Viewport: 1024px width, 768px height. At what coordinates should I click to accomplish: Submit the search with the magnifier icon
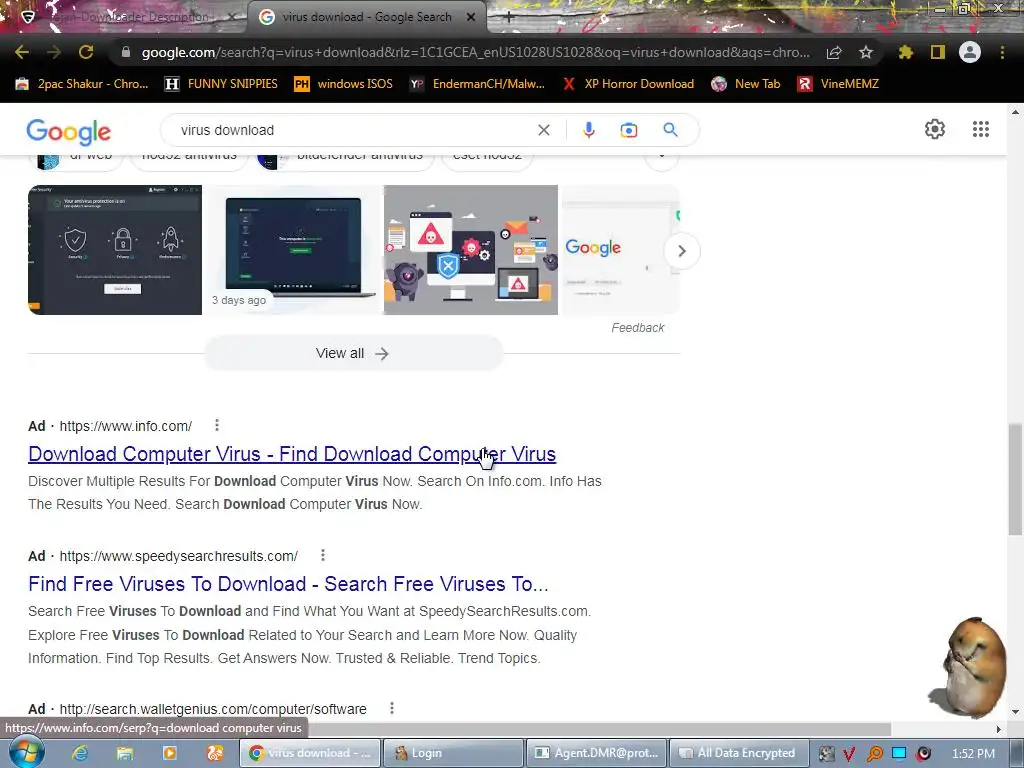[671, 130]
